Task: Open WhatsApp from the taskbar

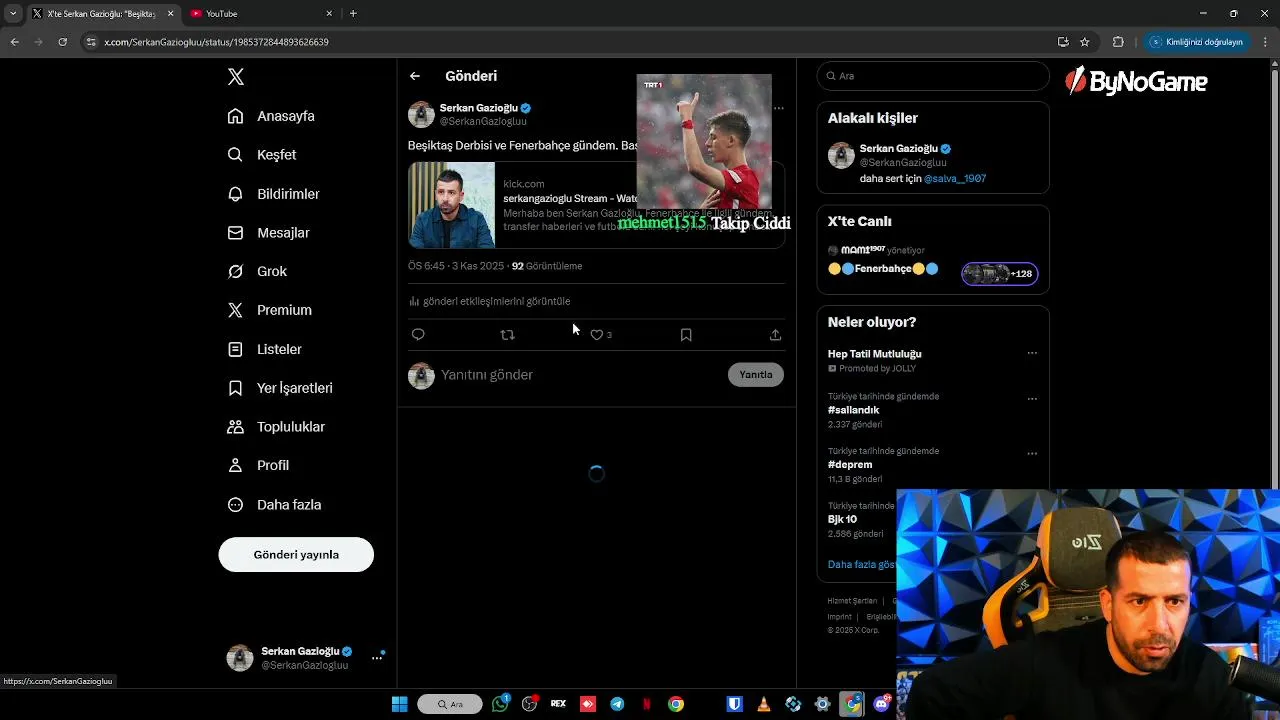Action: [500, 704]
